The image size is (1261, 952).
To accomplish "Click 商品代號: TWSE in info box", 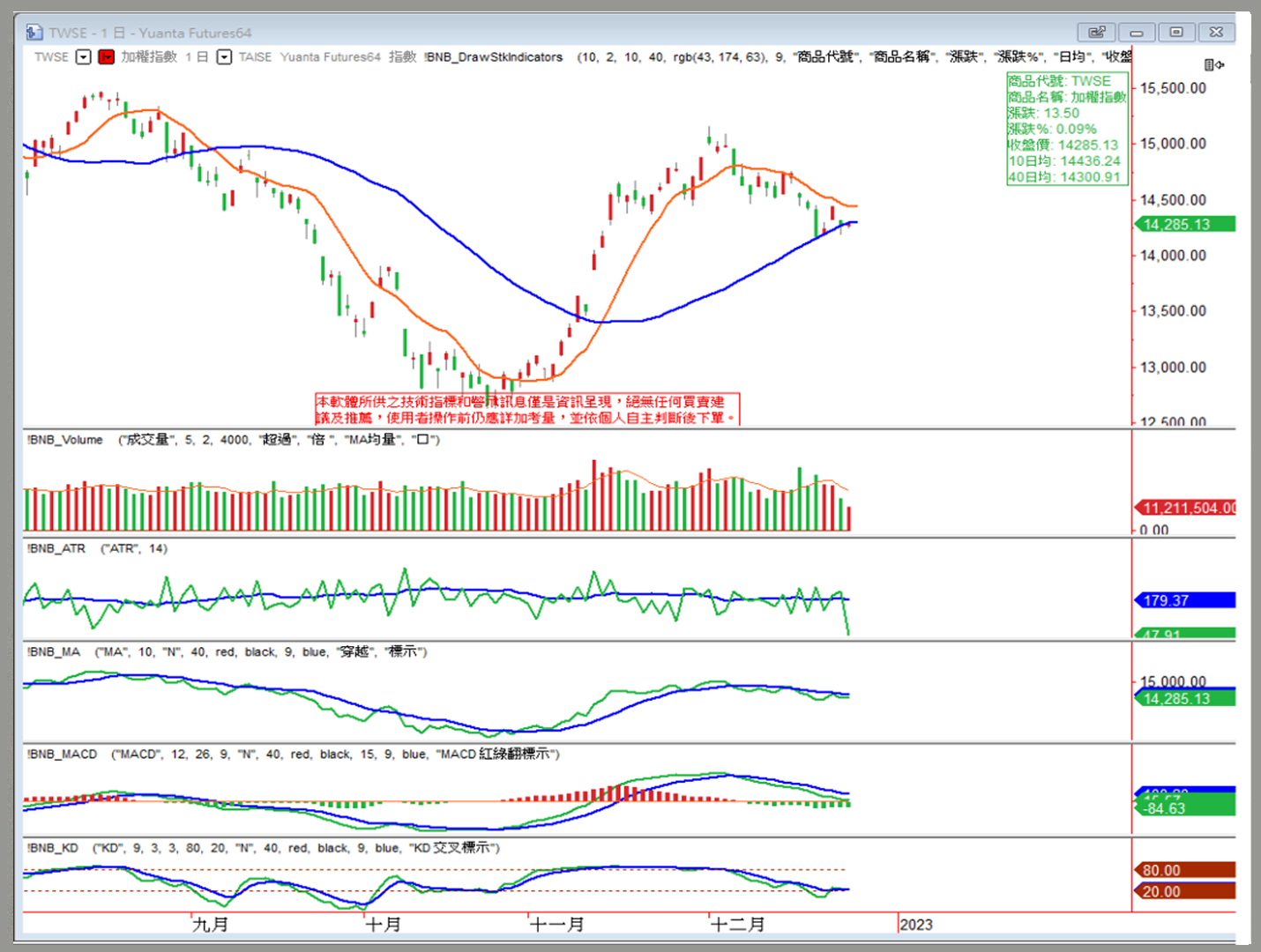I will 1059,81.
